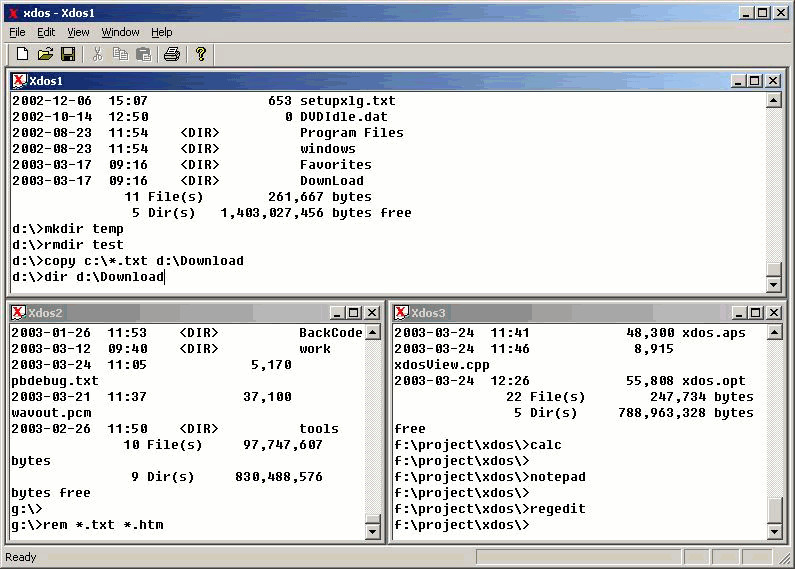
Task: Click 'wavout.pcm' in Xdos2
Action: pyautogui.click(x=51, y=413)
